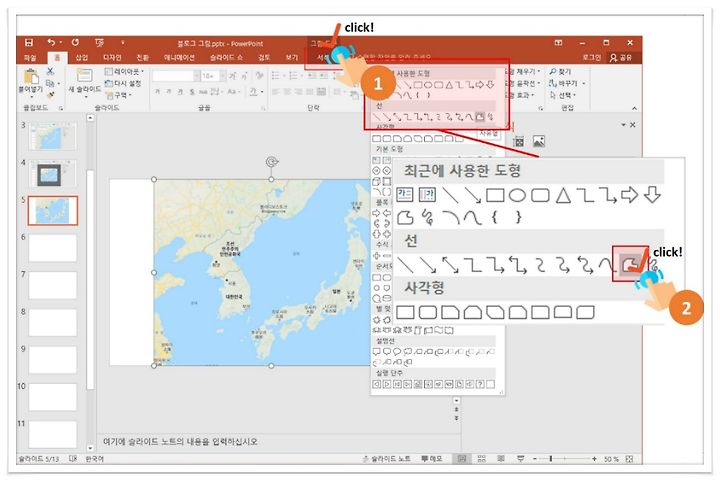Collapse the ribbon with the caret arrow
720x480 pixels.
pyautogui.click(x=634, y=108)
